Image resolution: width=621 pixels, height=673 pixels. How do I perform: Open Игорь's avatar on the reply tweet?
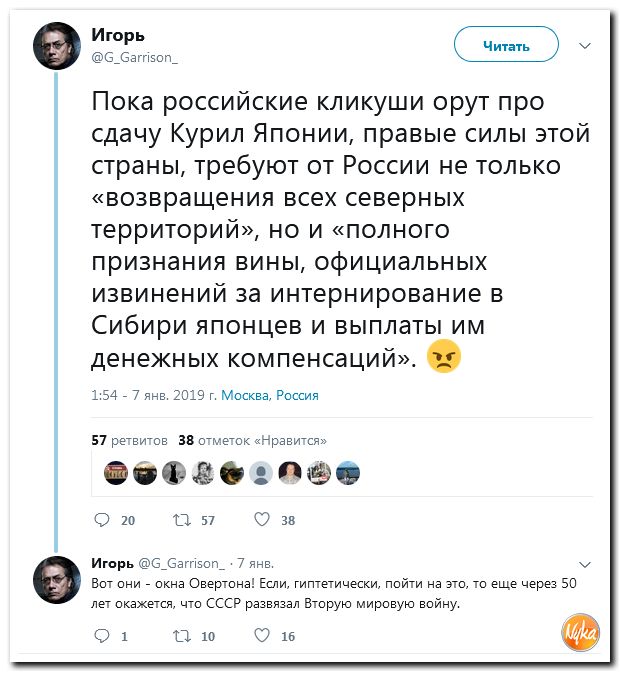pos(57,580)
